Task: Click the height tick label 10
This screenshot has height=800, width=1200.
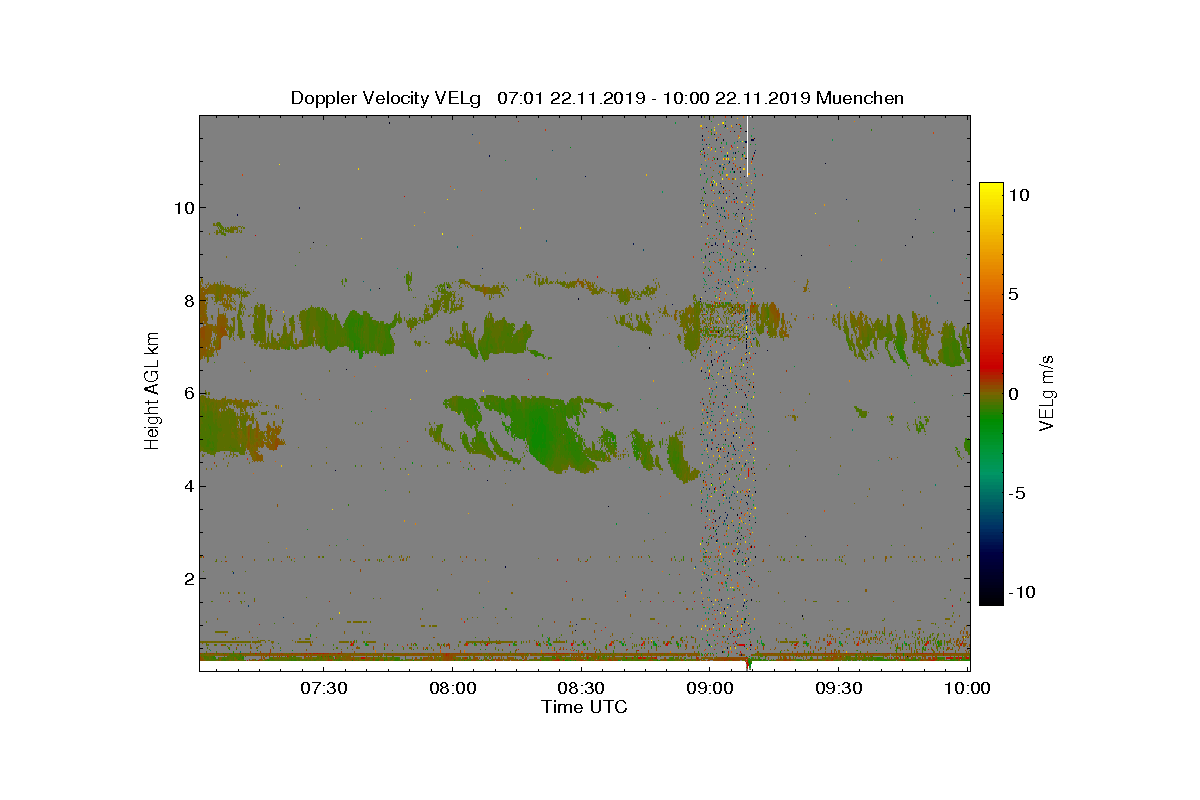Action: [x=182, y=208]
